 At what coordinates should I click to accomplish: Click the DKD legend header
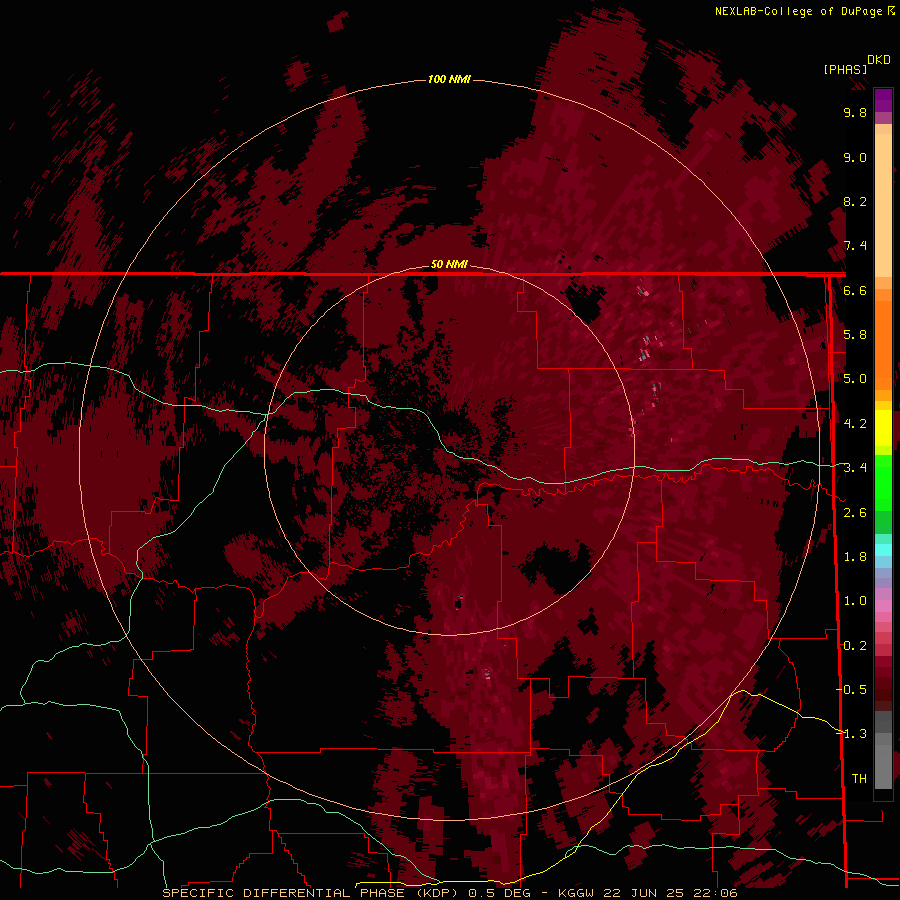878,60
